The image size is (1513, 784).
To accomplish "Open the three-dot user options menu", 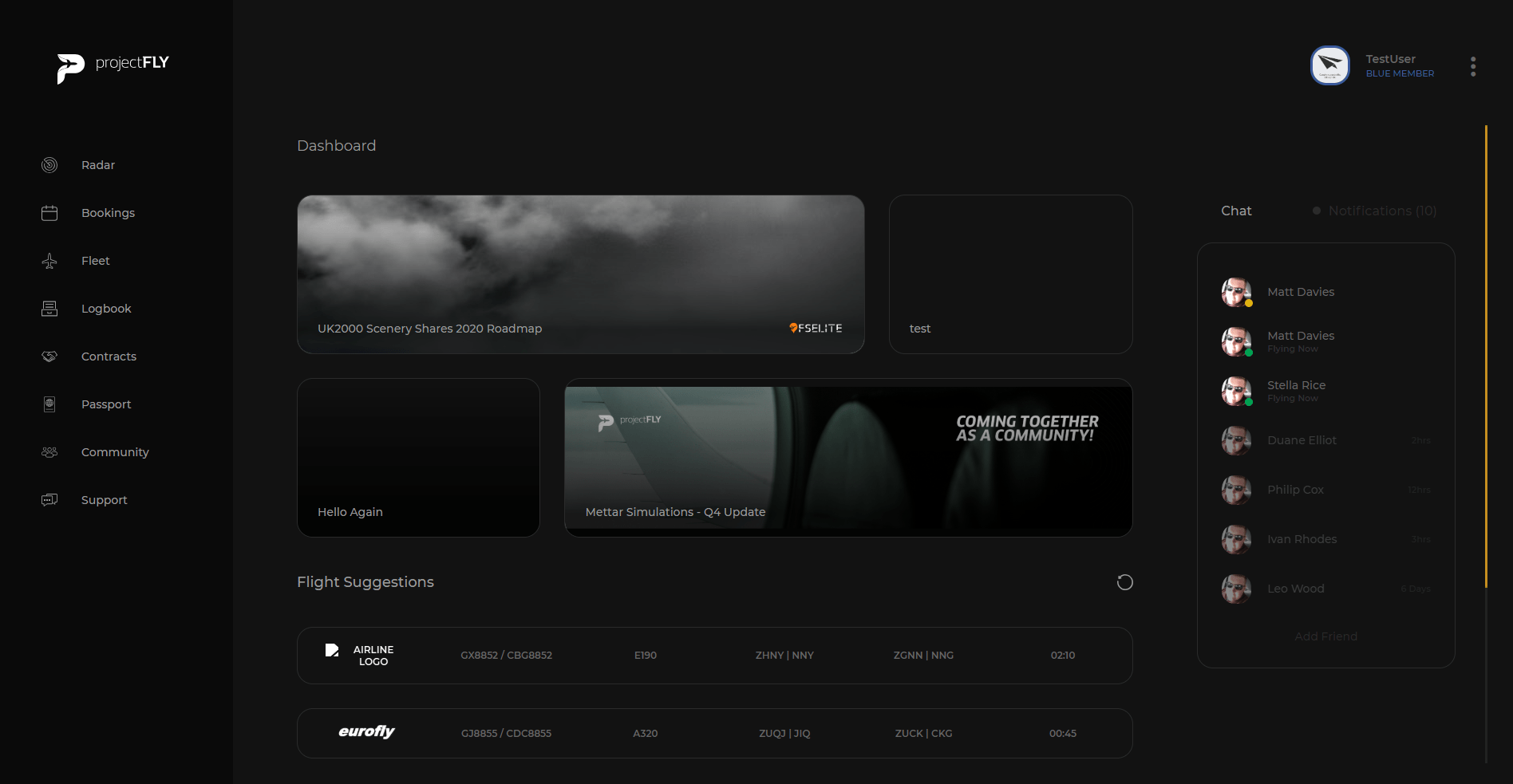I will pyautogui.click(x=1472, y=66).
